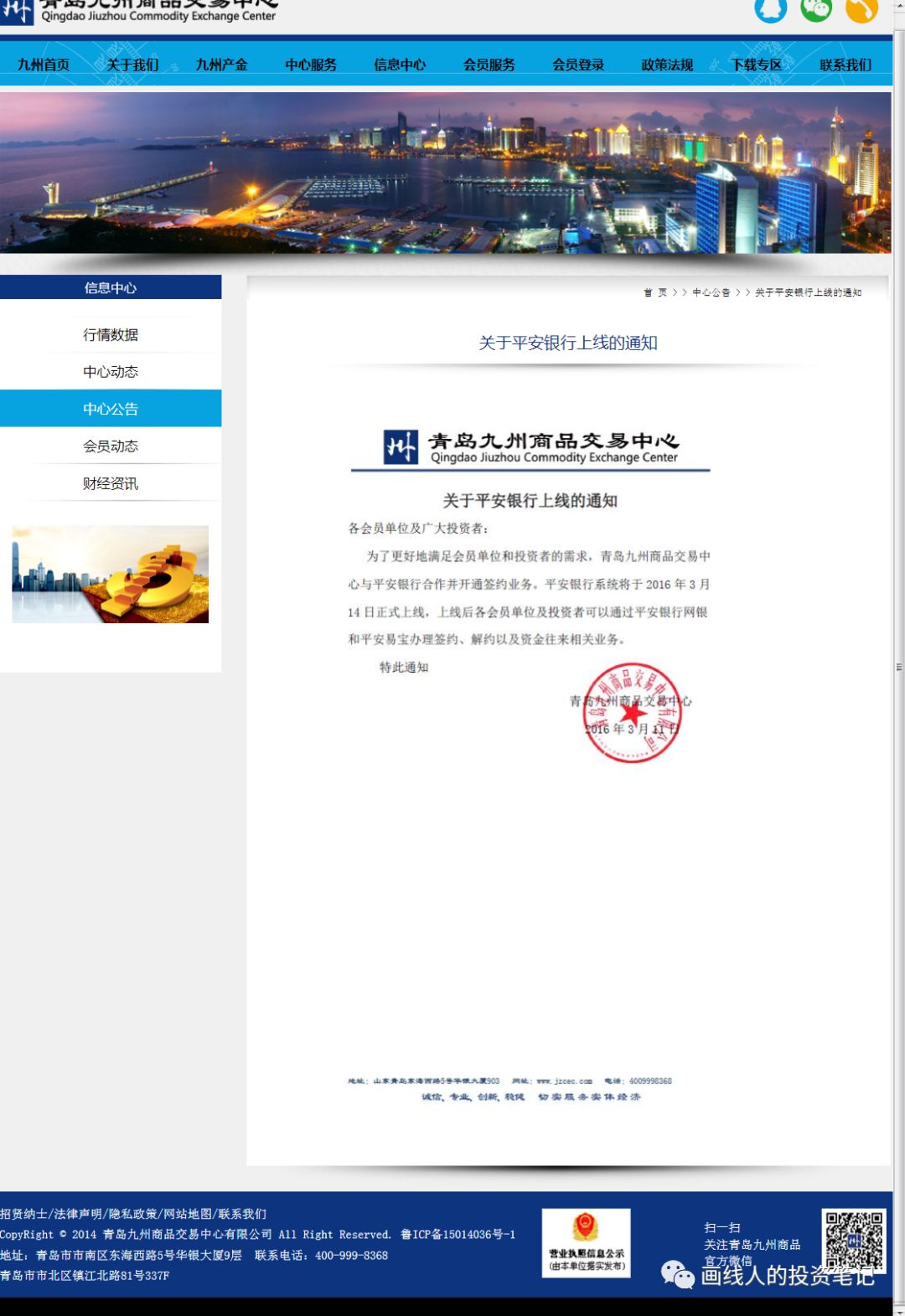Go to 会员登录 in navigation bar
The width and height of the screenshot is (905, 1316).
click(x=578, y=65)
